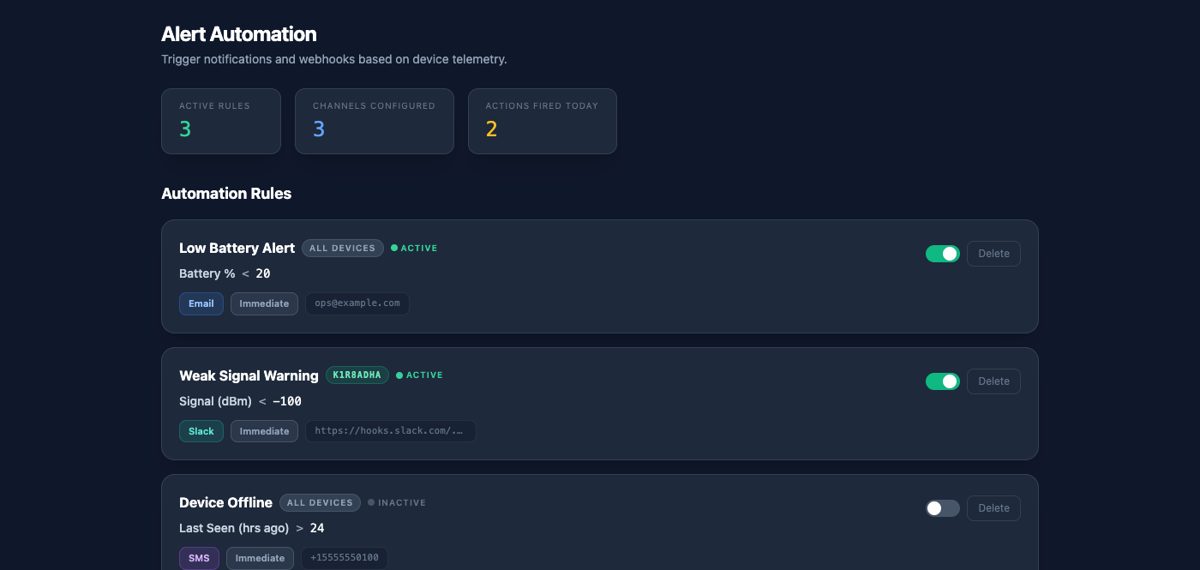
Task: Delete the Device Offline rule
Action: click(994, 508)
